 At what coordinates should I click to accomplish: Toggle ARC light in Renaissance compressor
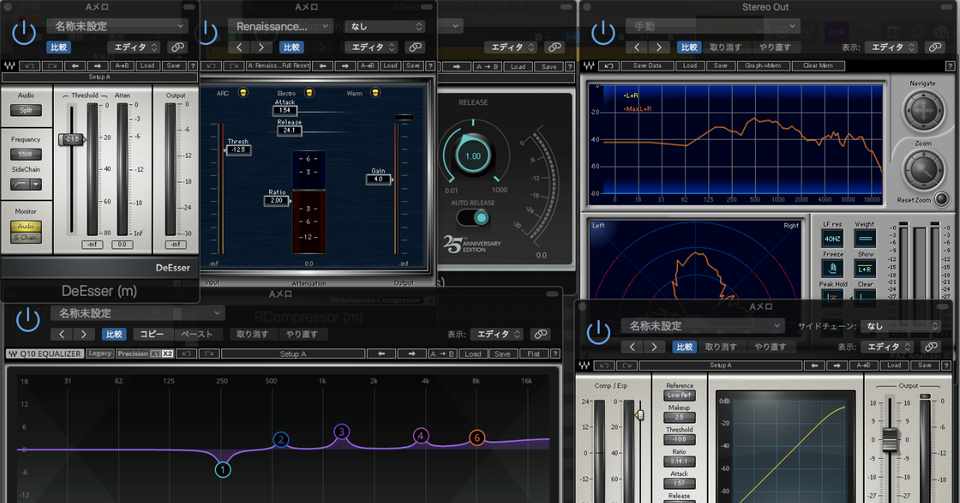[243, 93]
